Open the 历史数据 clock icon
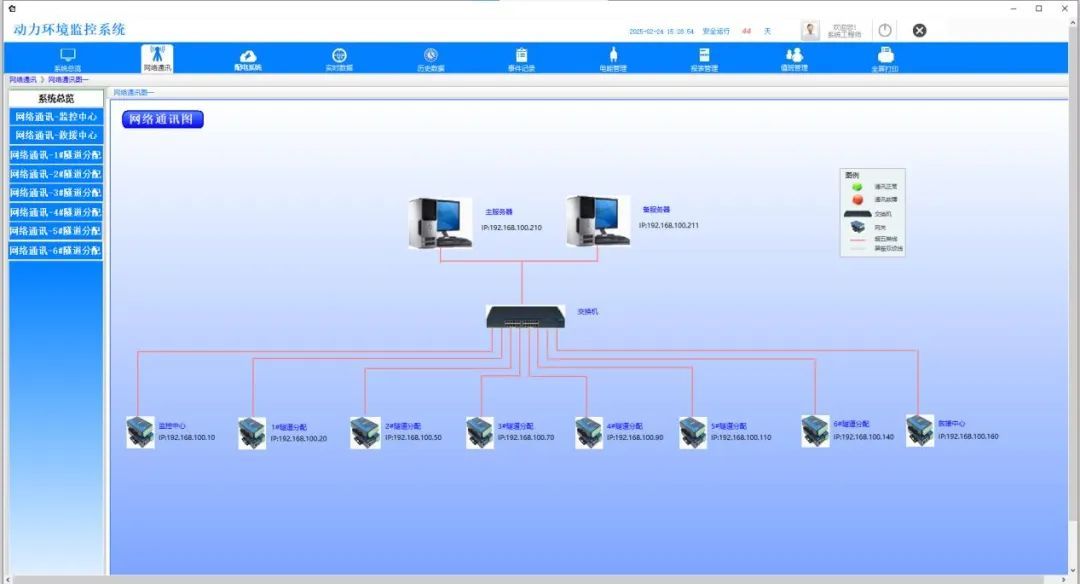 (x=431, y=56)
